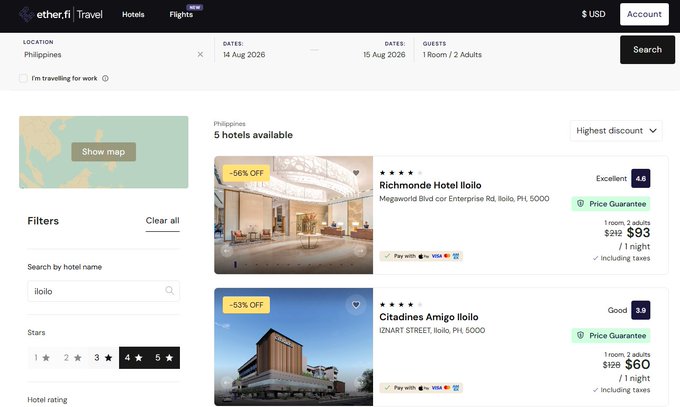Open the ether.fi Travel logo home
The image size is (680, 407).
[x=61, y=14]
